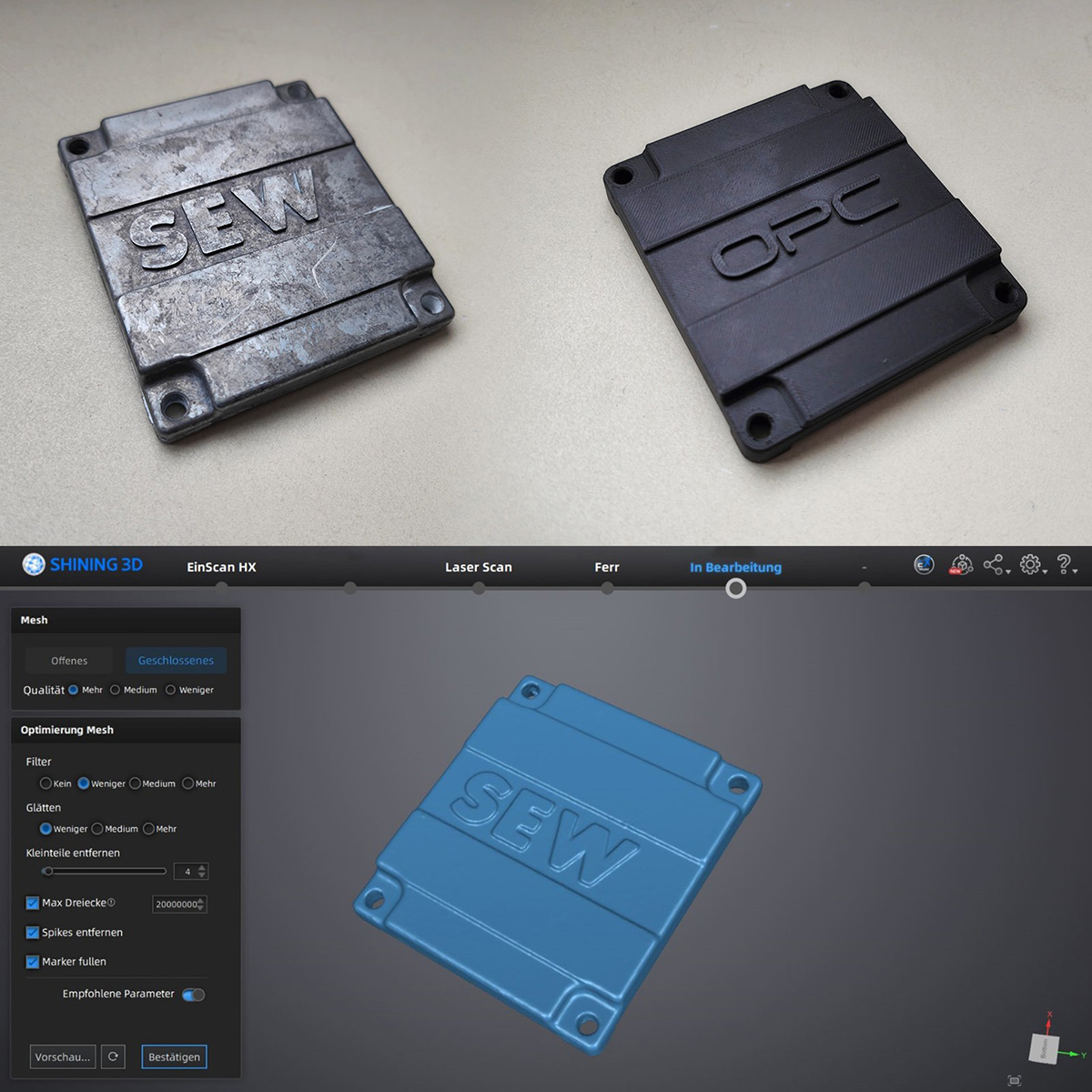The width and height of the screenshot is (1092, 1092).
Task: Toggle the Marker fullen checkbox
Action: tap(33, 962)
